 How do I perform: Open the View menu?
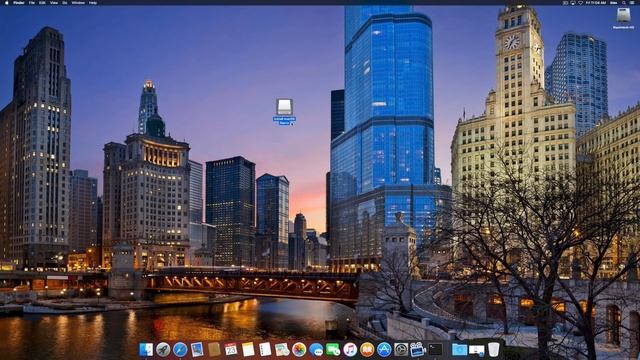(54, 2)
